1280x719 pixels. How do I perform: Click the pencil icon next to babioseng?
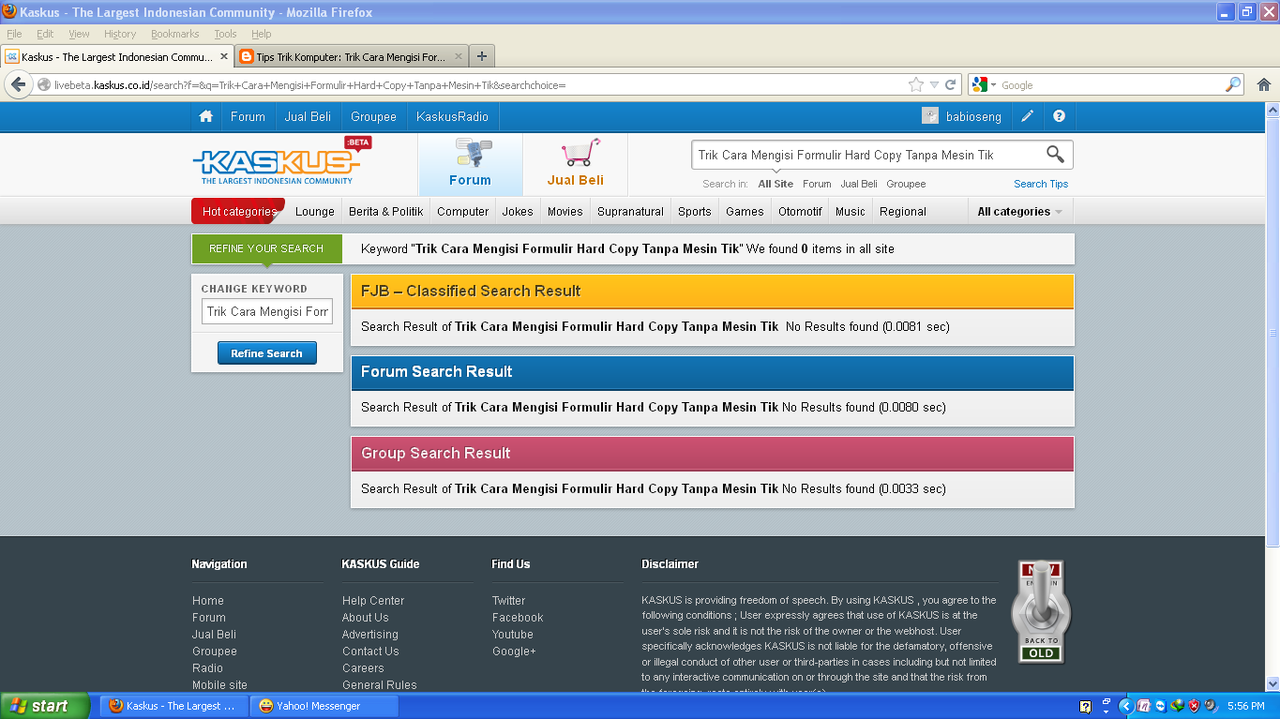(1027, 117)
